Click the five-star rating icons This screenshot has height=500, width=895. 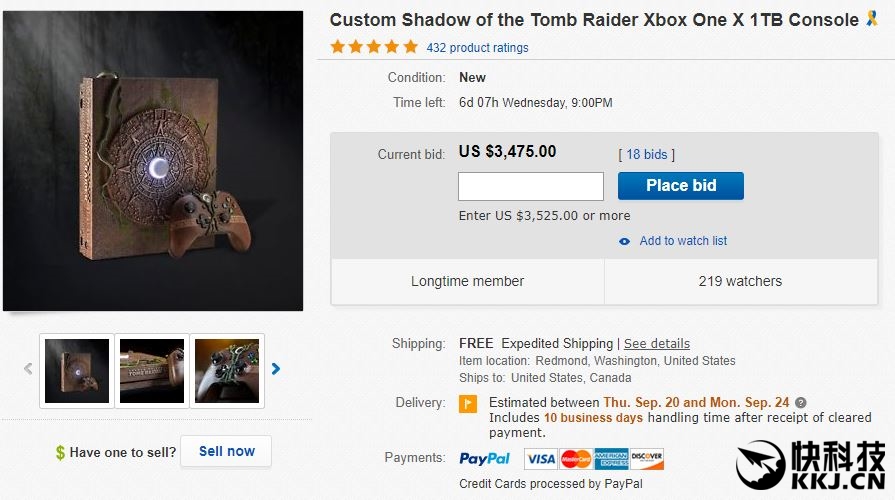[374, 47]
